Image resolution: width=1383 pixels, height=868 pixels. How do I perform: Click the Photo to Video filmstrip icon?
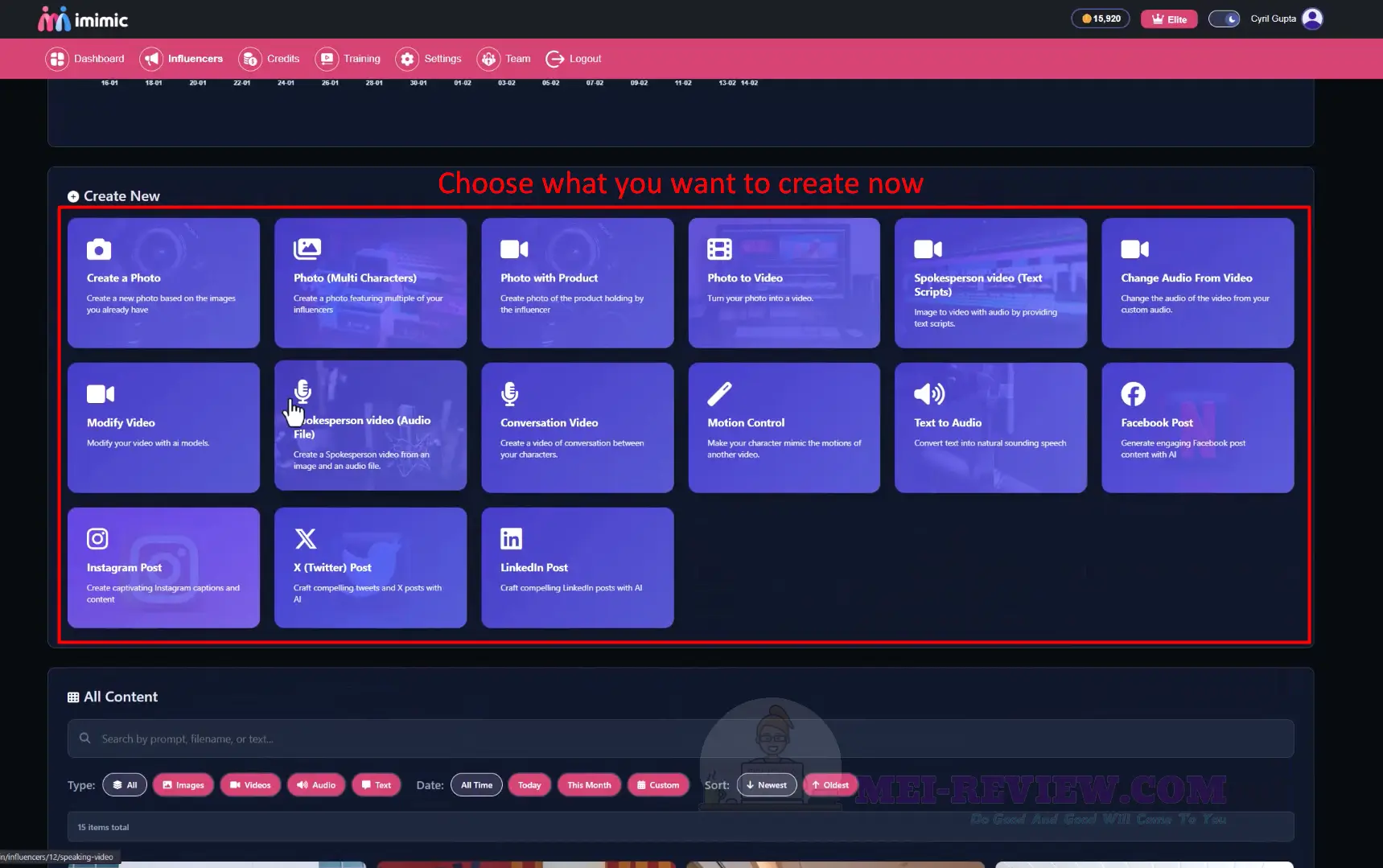719,249
